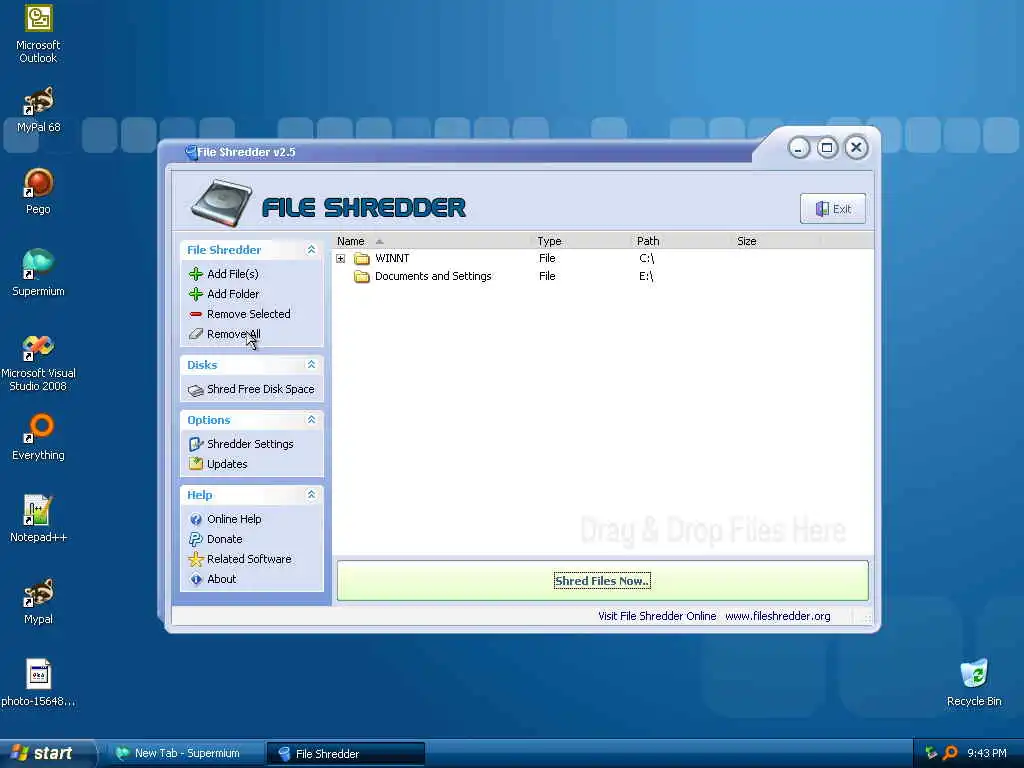
Task: Sort list by Size column header
Action: (776, 241)
